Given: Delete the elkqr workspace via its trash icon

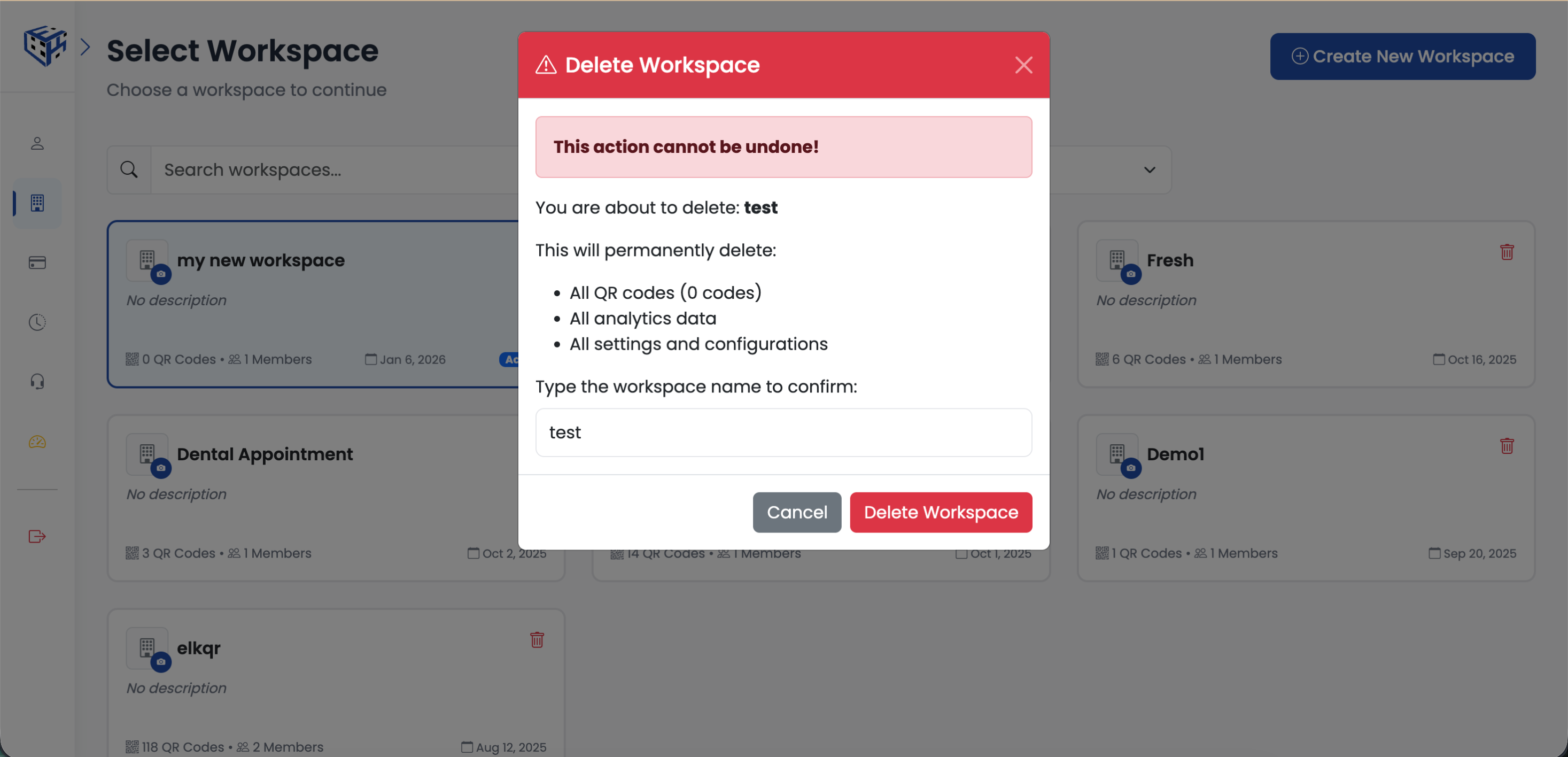Looking at the screenshot, I should coord(537,640).
